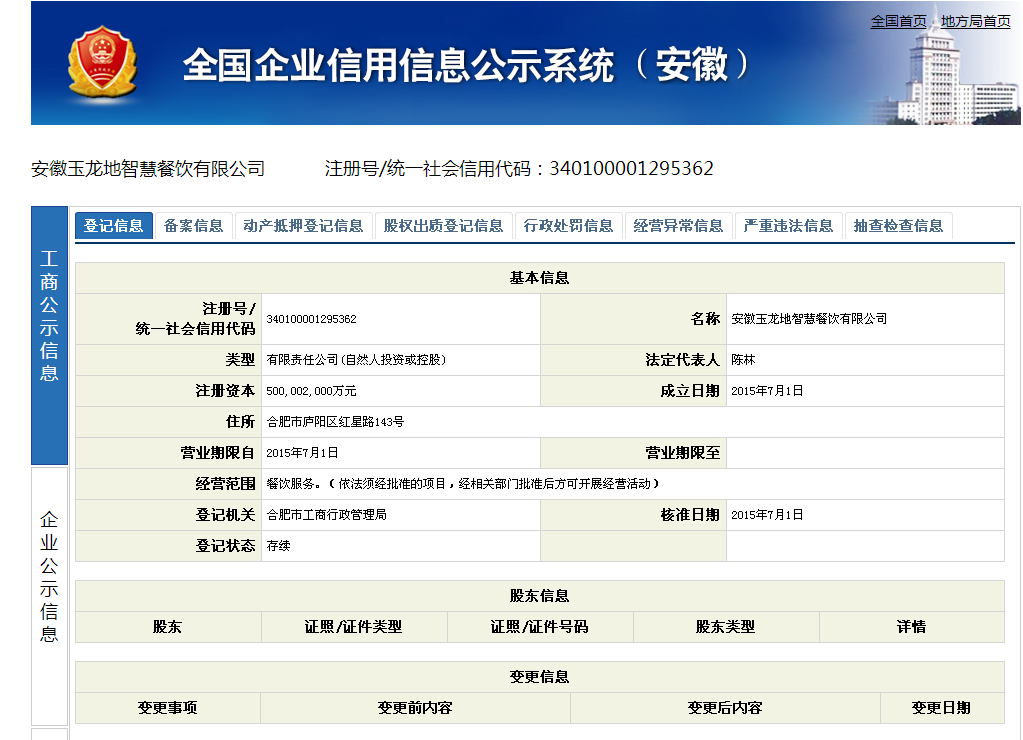This screenshot has width=1023, height=740.
Task: Click the 详情 column header in shareholder table
Action: click(x=912, y=626)
